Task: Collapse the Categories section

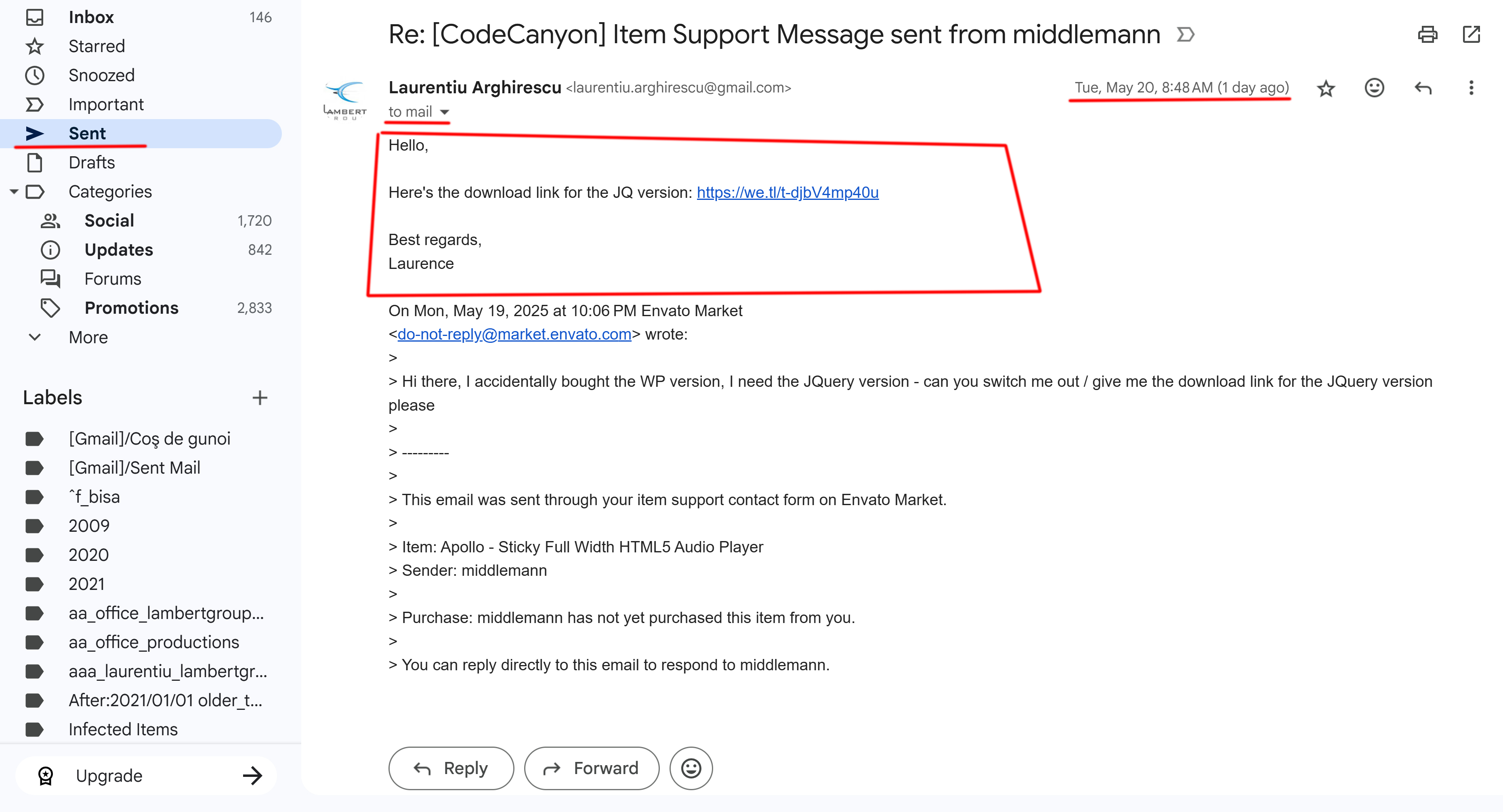Action: pyautogui.click(x=14, y=191)
